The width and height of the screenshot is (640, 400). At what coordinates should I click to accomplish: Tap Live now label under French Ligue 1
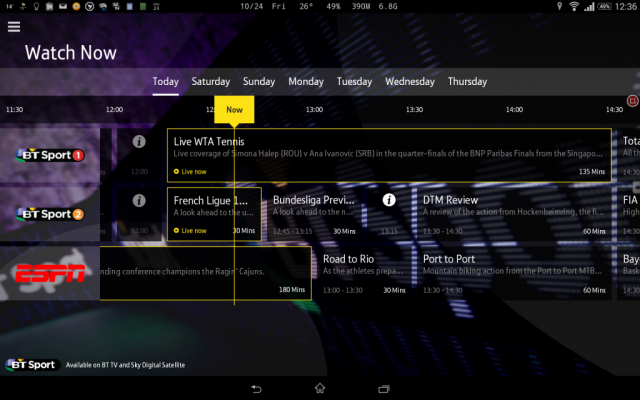[190, 231]
